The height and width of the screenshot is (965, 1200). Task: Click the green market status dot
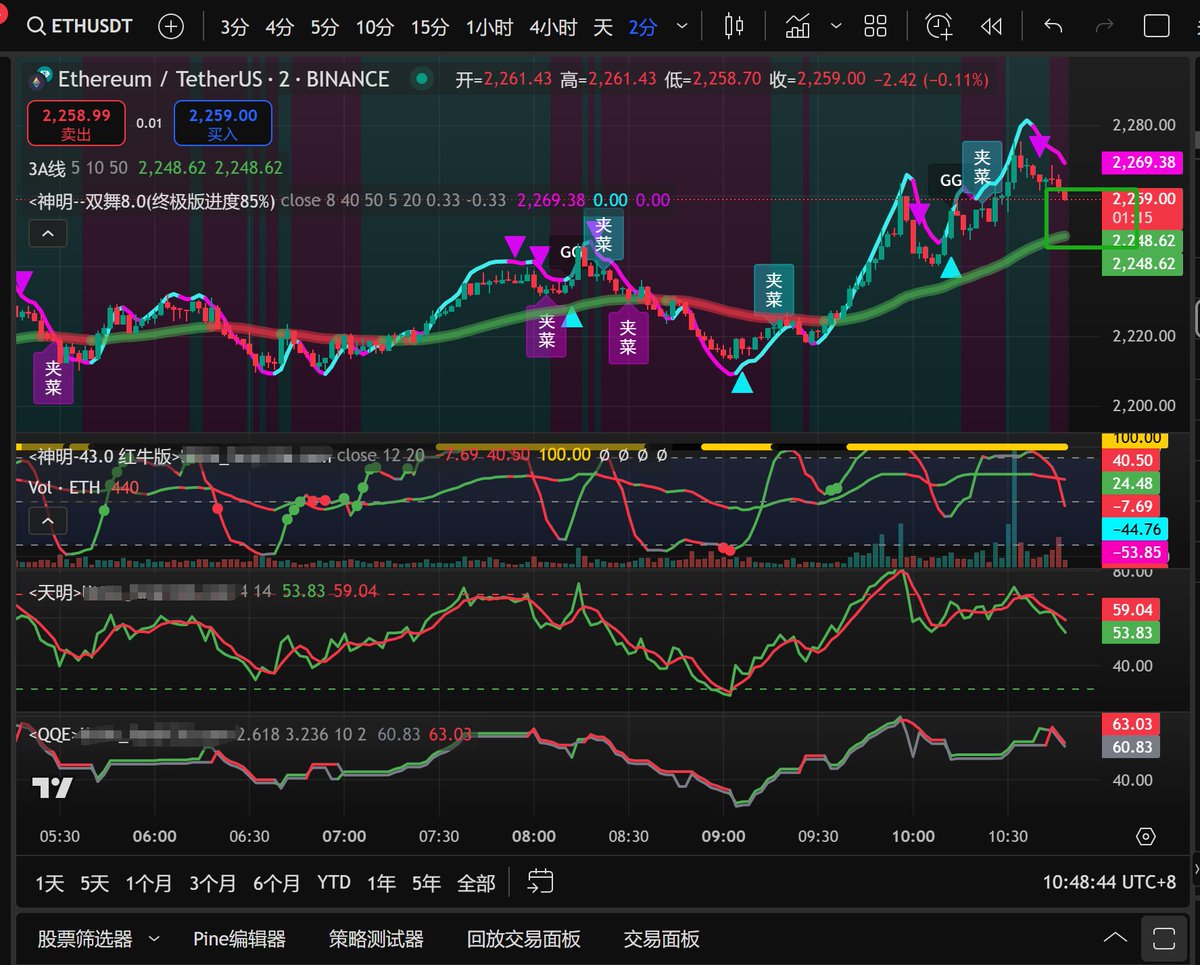[x=422, y=79]
